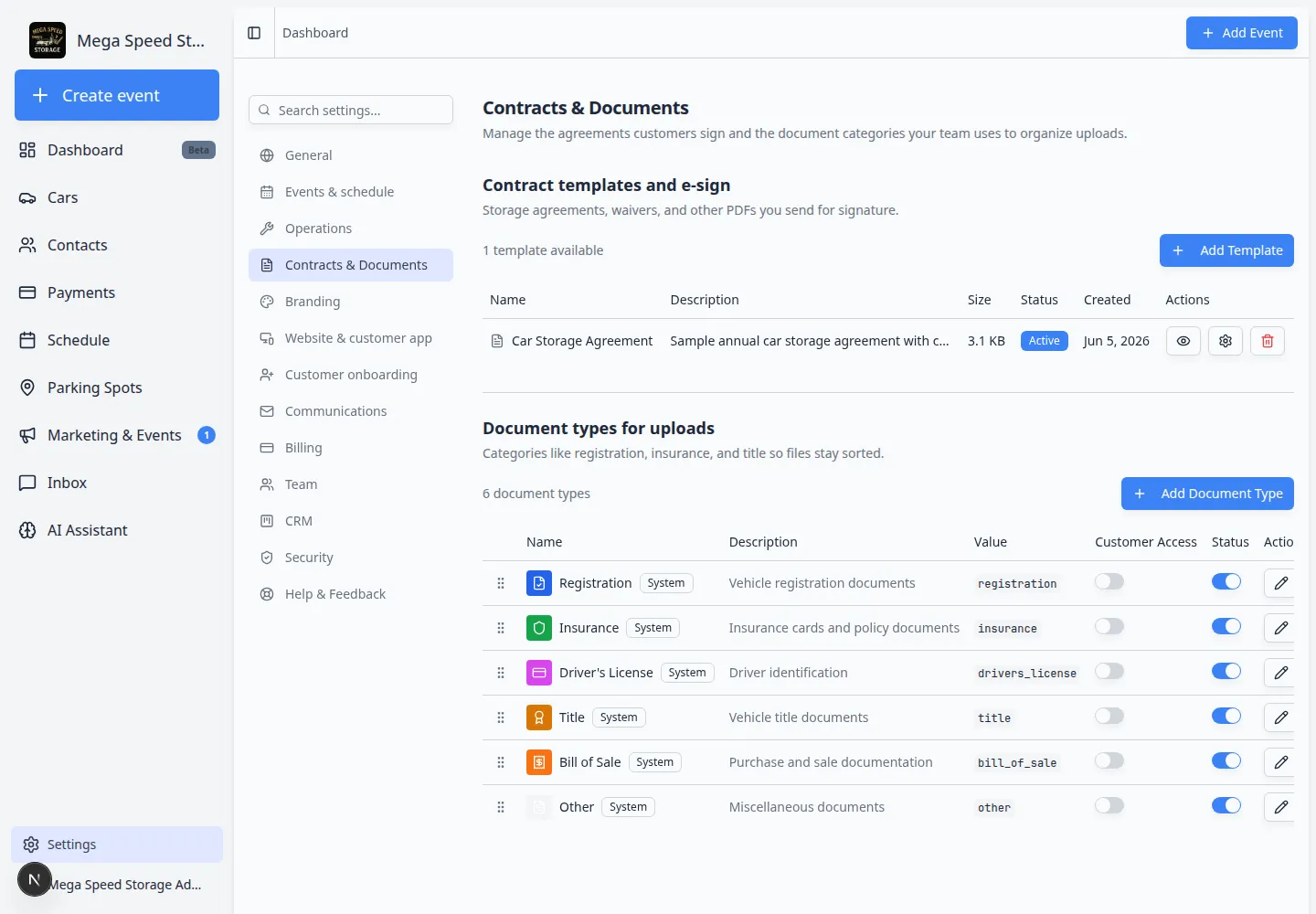Open Website & customer app settings
The height and width of the screenshot is (914, 1316).
pos(351,338)
